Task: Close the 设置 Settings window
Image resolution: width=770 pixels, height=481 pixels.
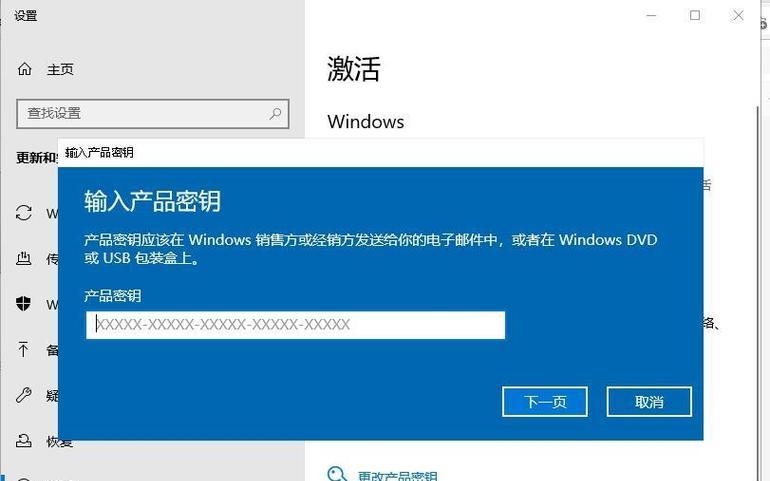Action: coord(738,16)
